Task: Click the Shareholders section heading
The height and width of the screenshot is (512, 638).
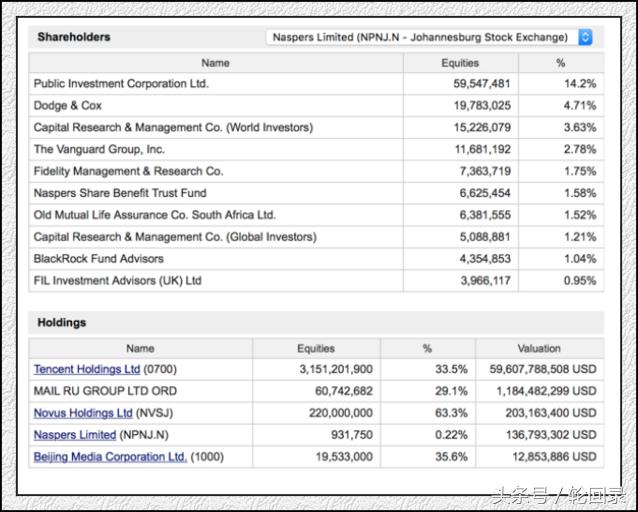Action: click(74, 37)
